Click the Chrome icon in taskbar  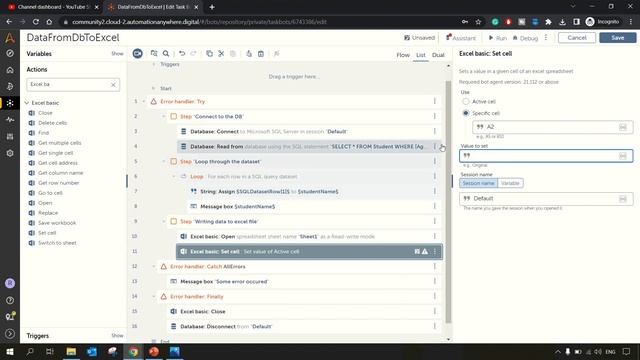click(133, 351)
